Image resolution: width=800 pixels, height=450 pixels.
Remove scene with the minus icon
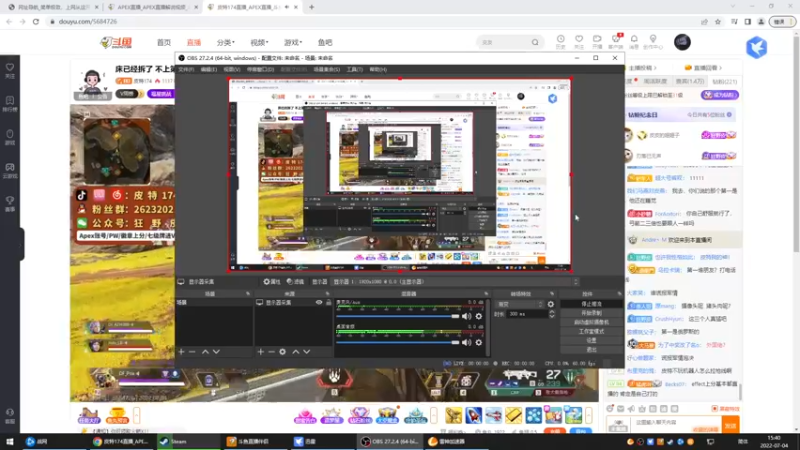coord(192,352)
